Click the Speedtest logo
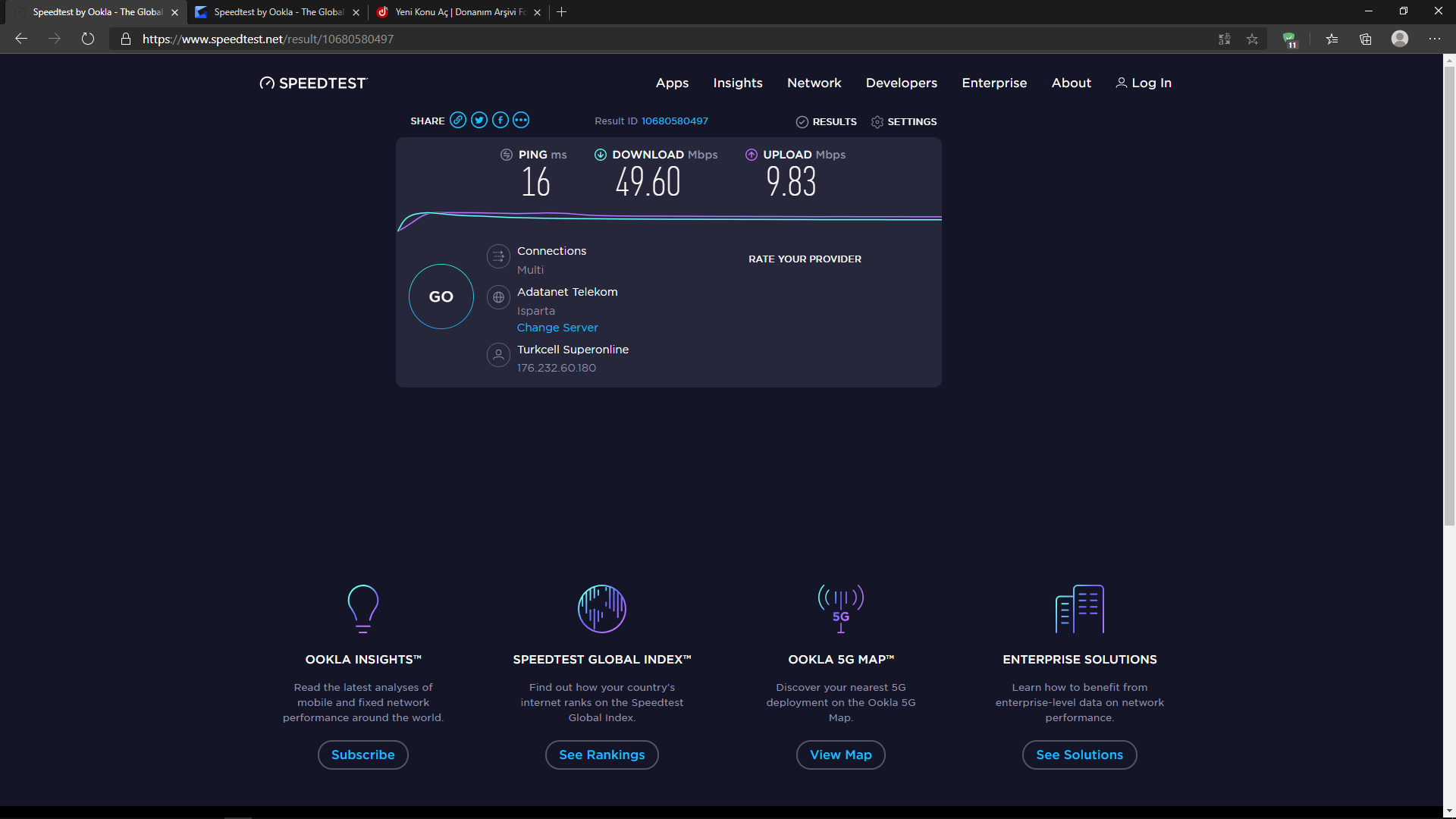This screenshot has width=1456, height=819. tap(313, 83)
